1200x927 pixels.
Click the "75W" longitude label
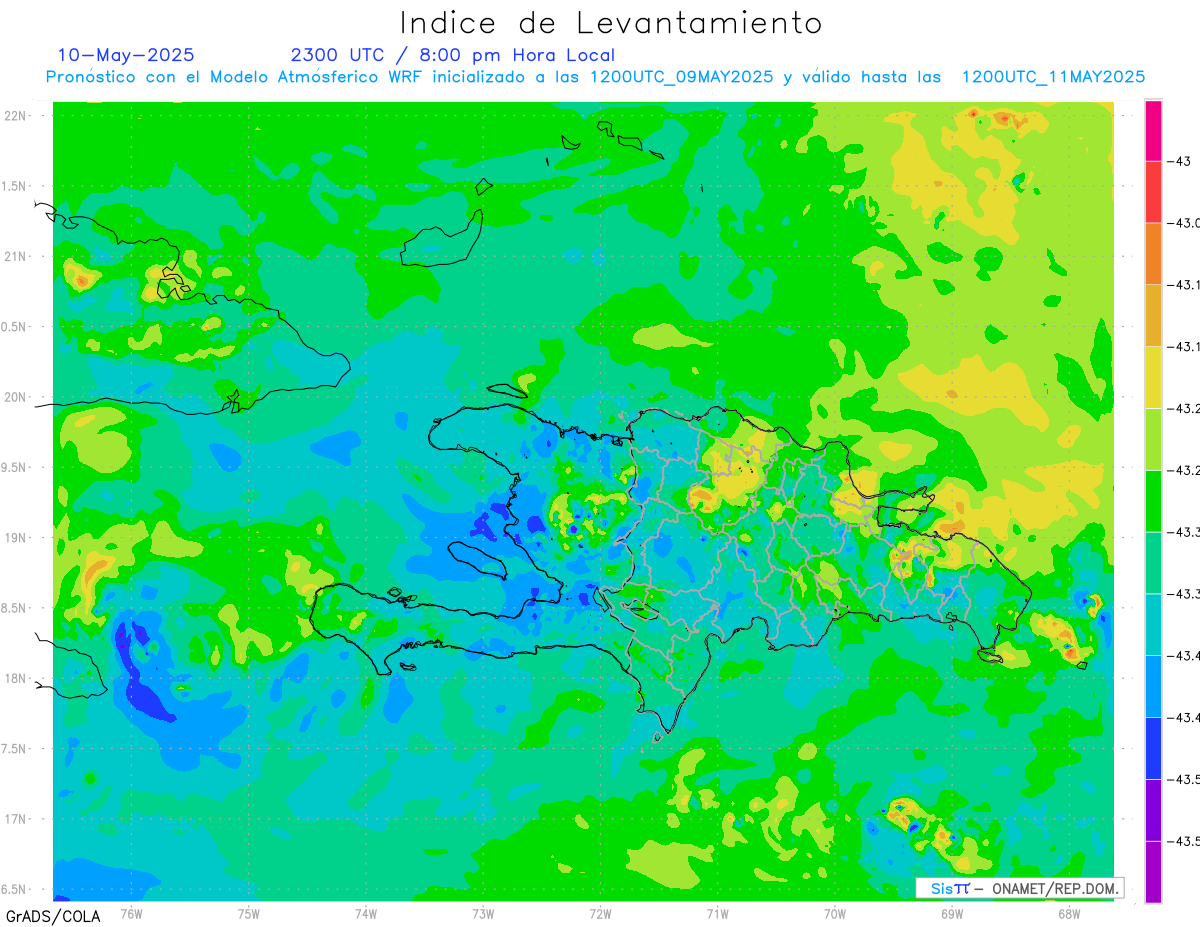tap(249, 913)
